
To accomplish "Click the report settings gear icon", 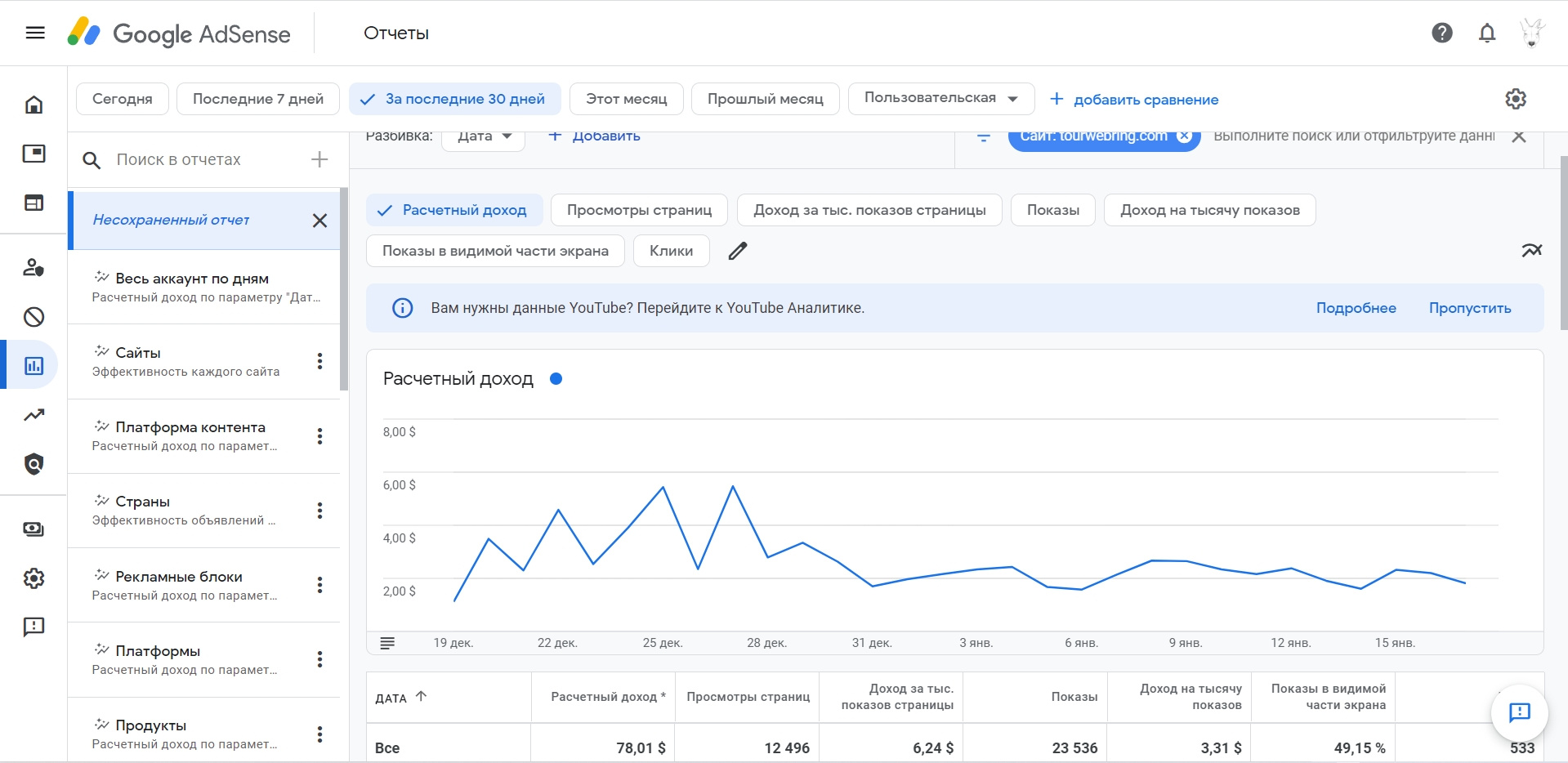I will pyautogui.click(x=1516, y=99).
